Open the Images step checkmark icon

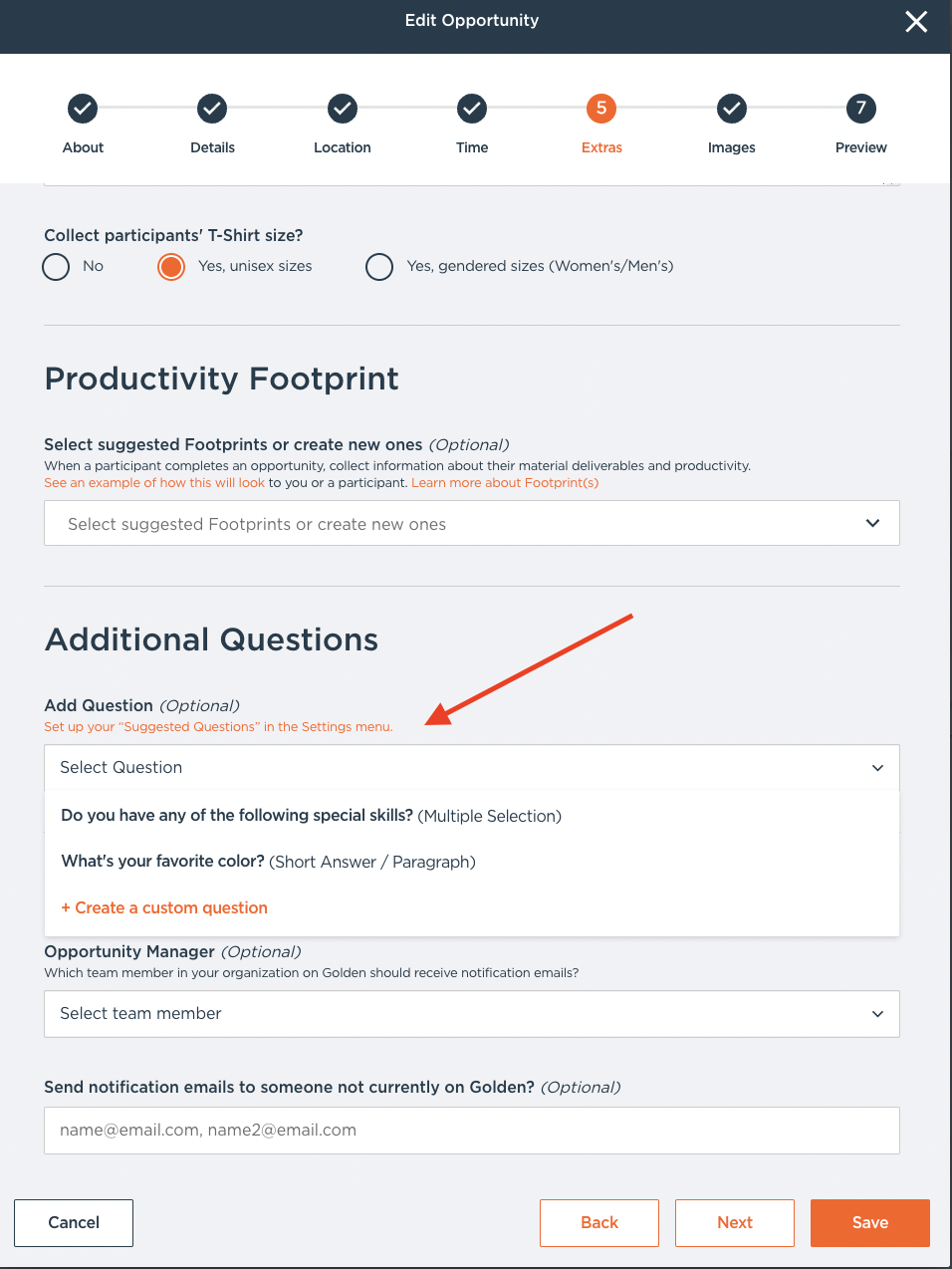(732, 109)
